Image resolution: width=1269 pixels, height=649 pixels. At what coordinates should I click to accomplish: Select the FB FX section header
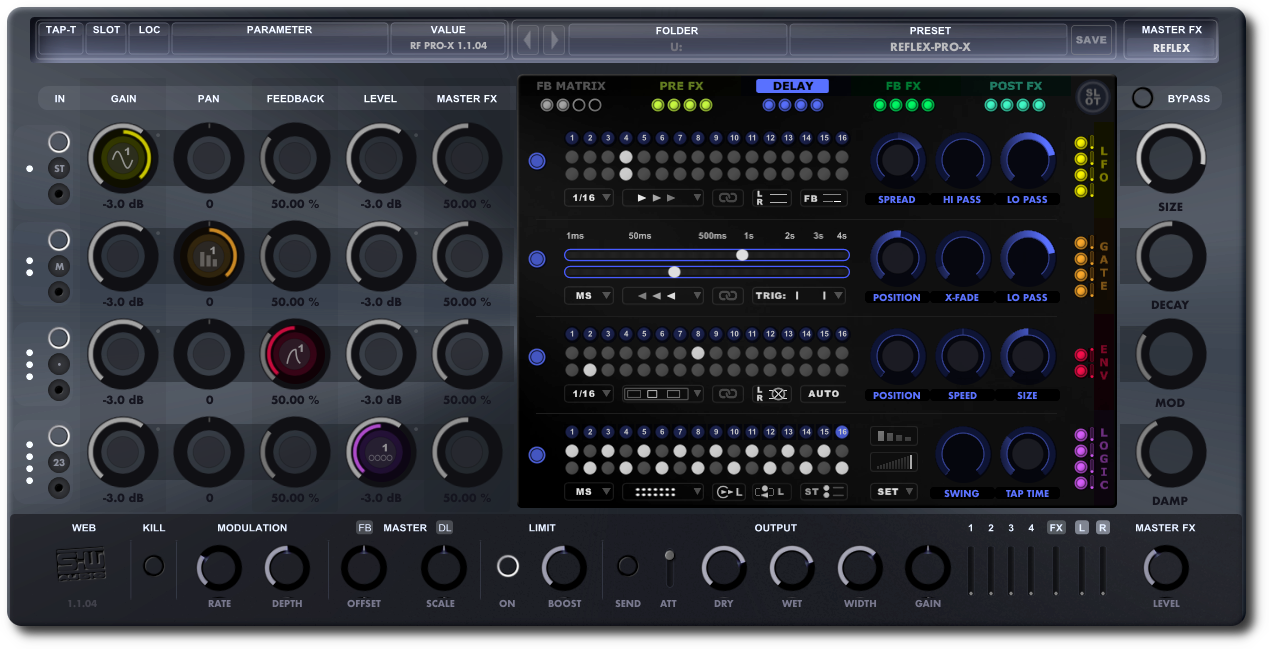tap(903, 86)
